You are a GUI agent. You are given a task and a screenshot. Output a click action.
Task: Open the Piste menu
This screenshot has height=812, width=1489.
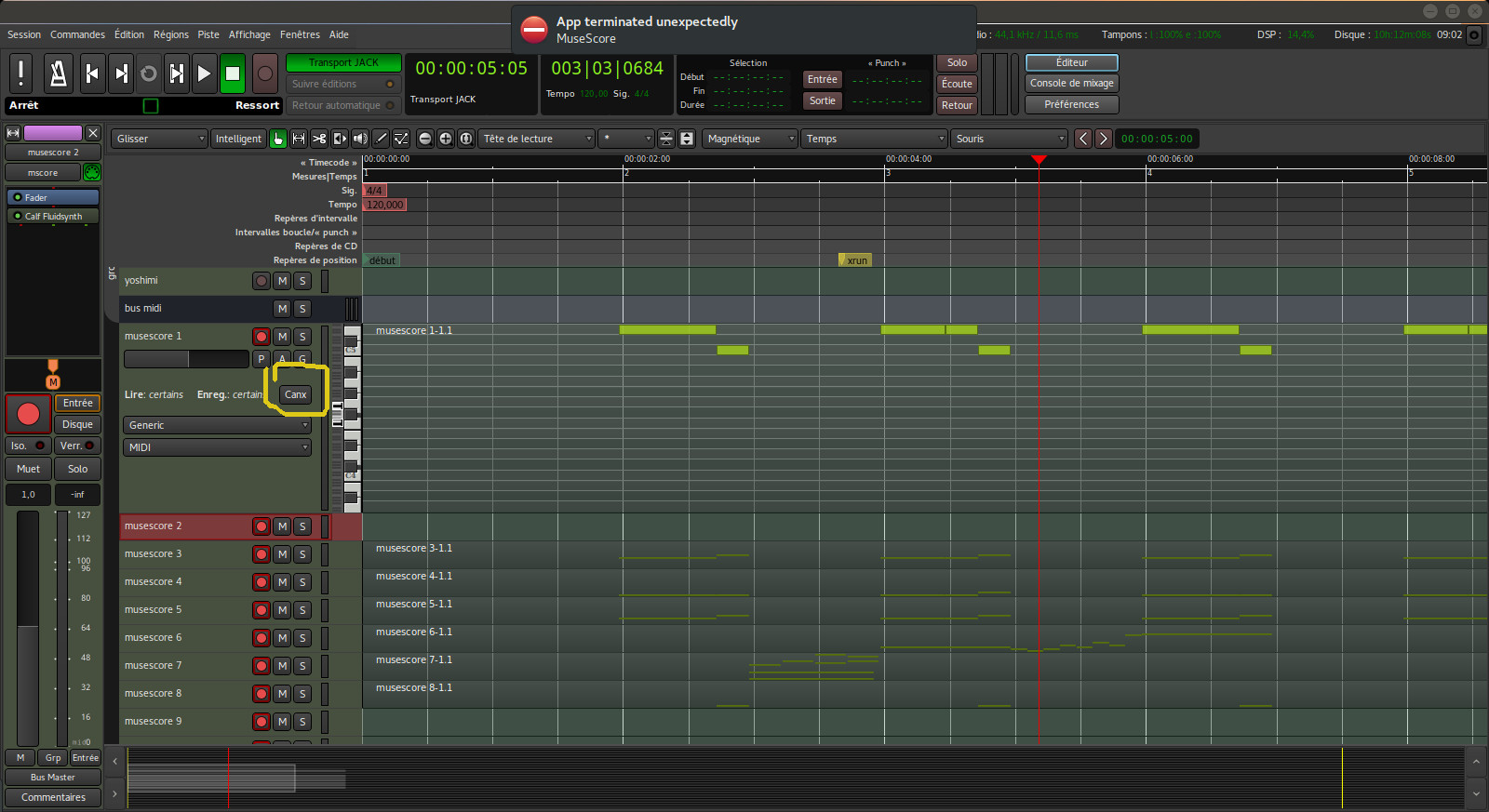208,34
